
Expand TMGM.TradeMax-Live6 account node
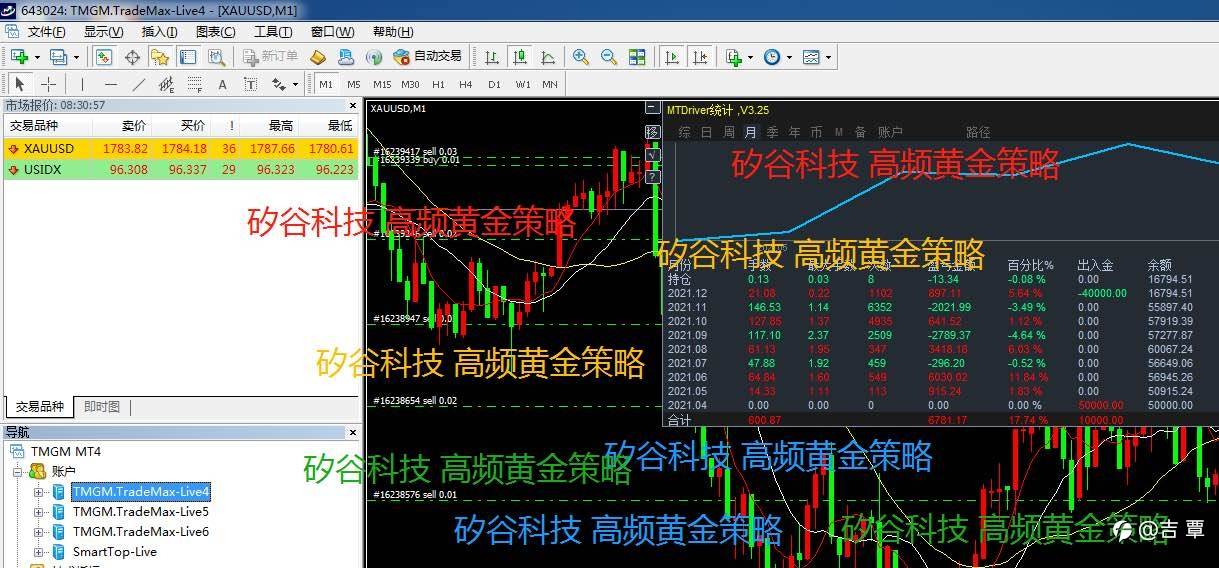[x=39, y=531]
